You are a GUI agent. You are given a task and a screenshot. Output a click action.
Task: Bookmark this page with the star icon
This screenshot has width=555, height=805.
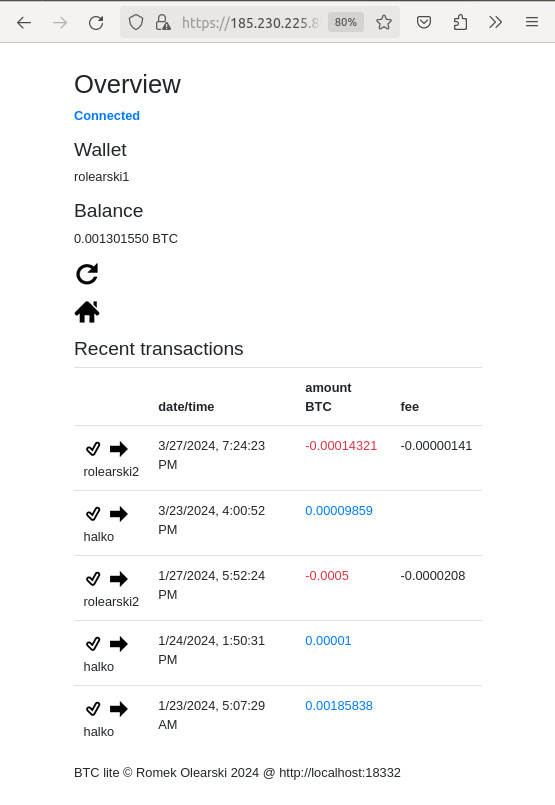[384, 23]
